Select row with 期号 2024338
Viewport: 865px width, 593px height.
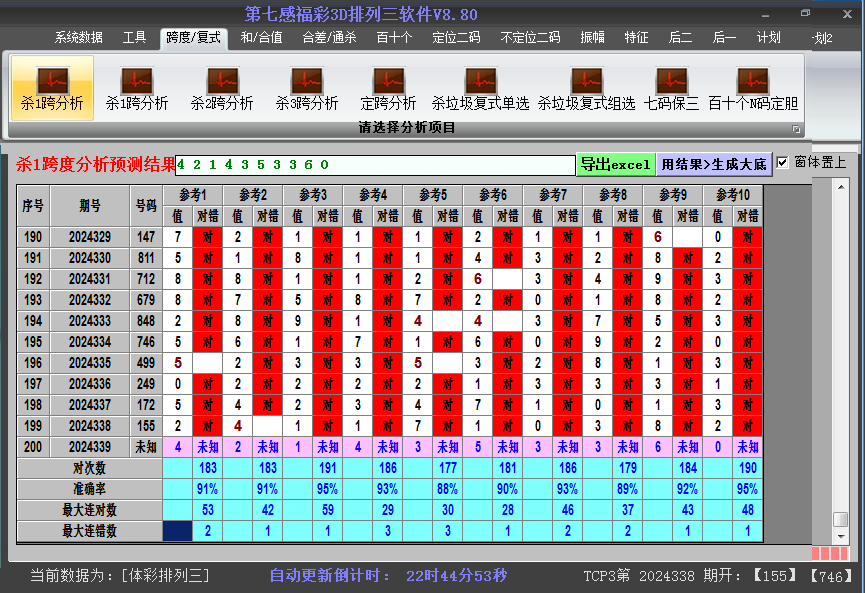pyautogui.click(x=390, y=426)
